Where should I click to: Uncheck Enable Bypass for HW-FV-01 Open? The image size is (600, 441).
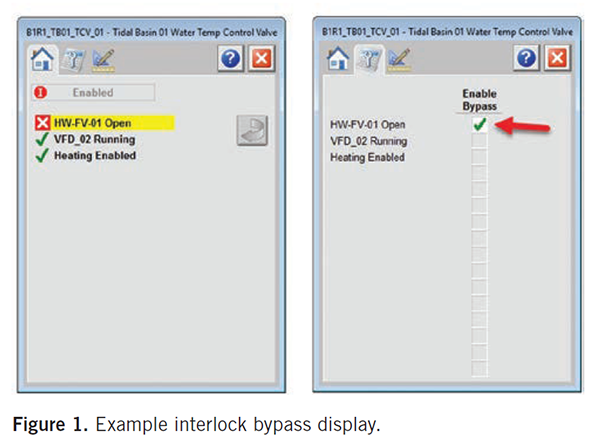coord(479,124)
